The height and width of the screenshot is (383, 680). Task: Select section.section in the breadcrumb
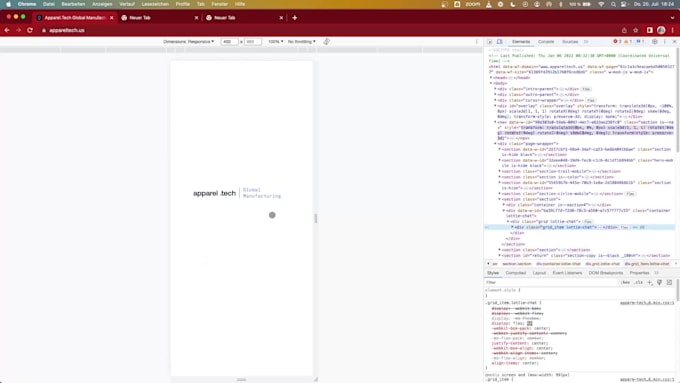click(x=517, y=264)
